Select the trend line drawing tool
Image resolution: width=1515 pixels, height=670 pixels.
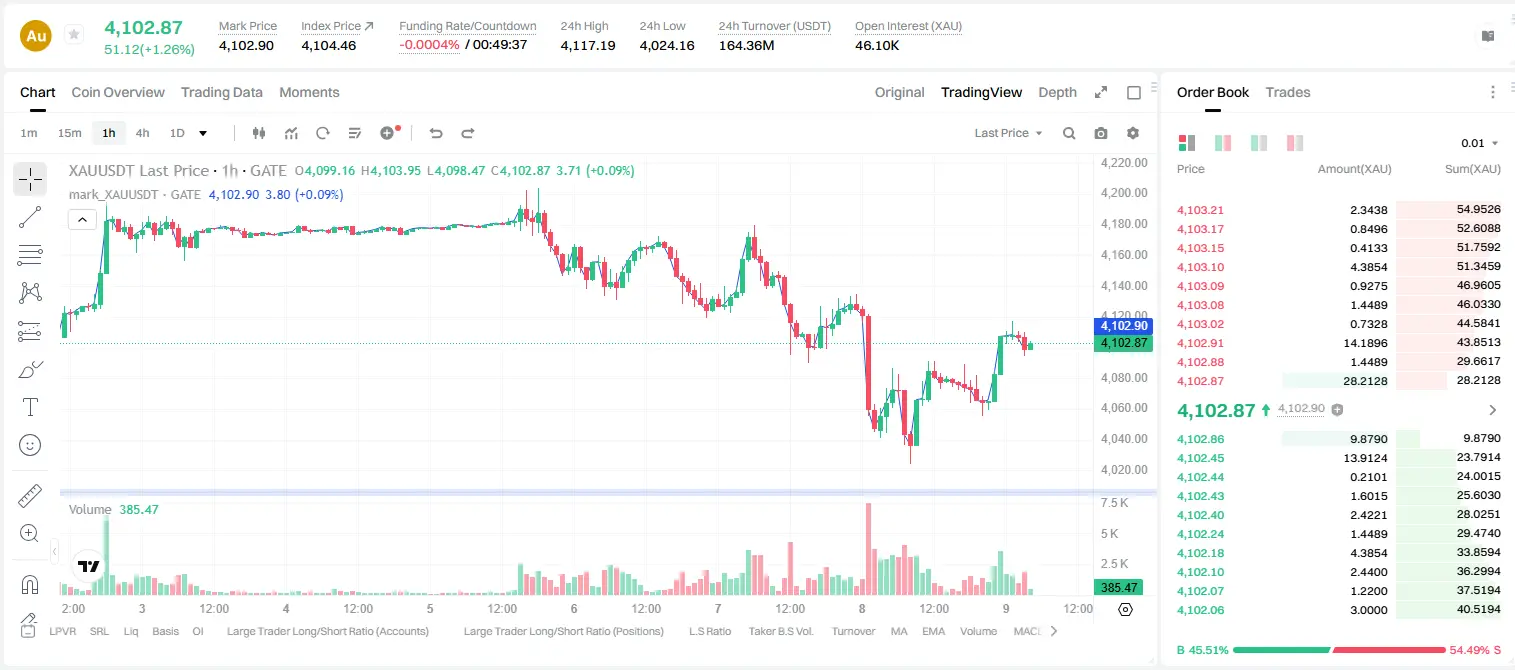[30, 217]
